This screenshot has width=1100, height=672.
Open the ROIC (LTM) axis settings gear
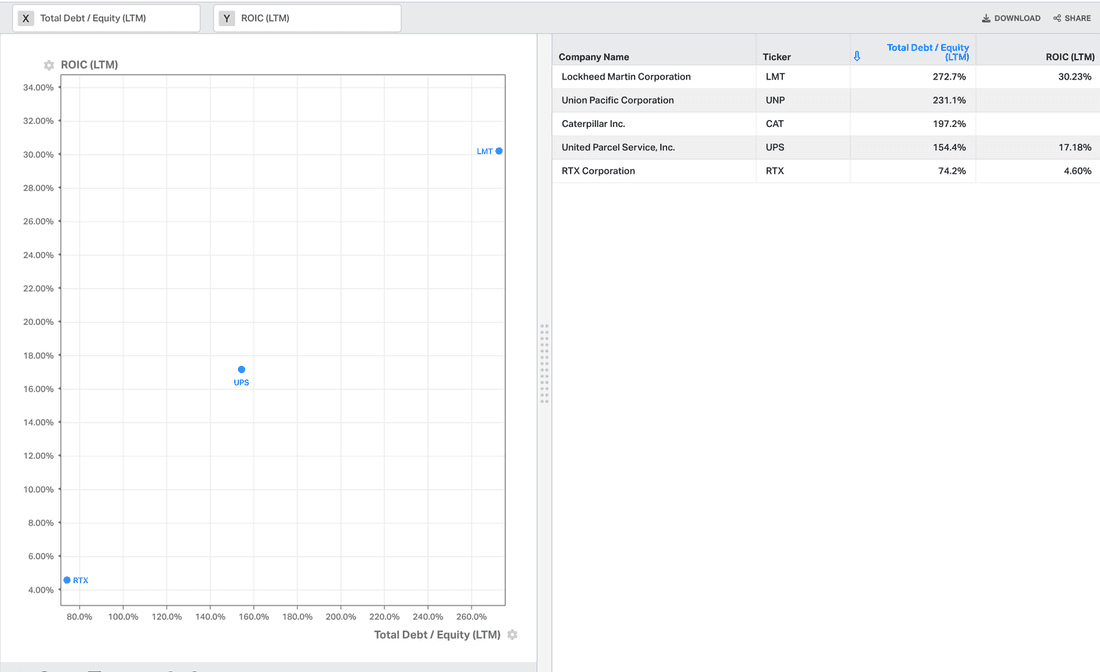pos(48,65)
